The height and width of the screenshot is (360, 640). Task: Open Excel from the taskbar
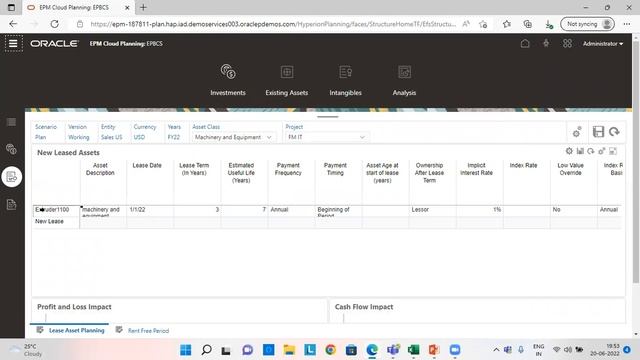[x=413, y=350]
